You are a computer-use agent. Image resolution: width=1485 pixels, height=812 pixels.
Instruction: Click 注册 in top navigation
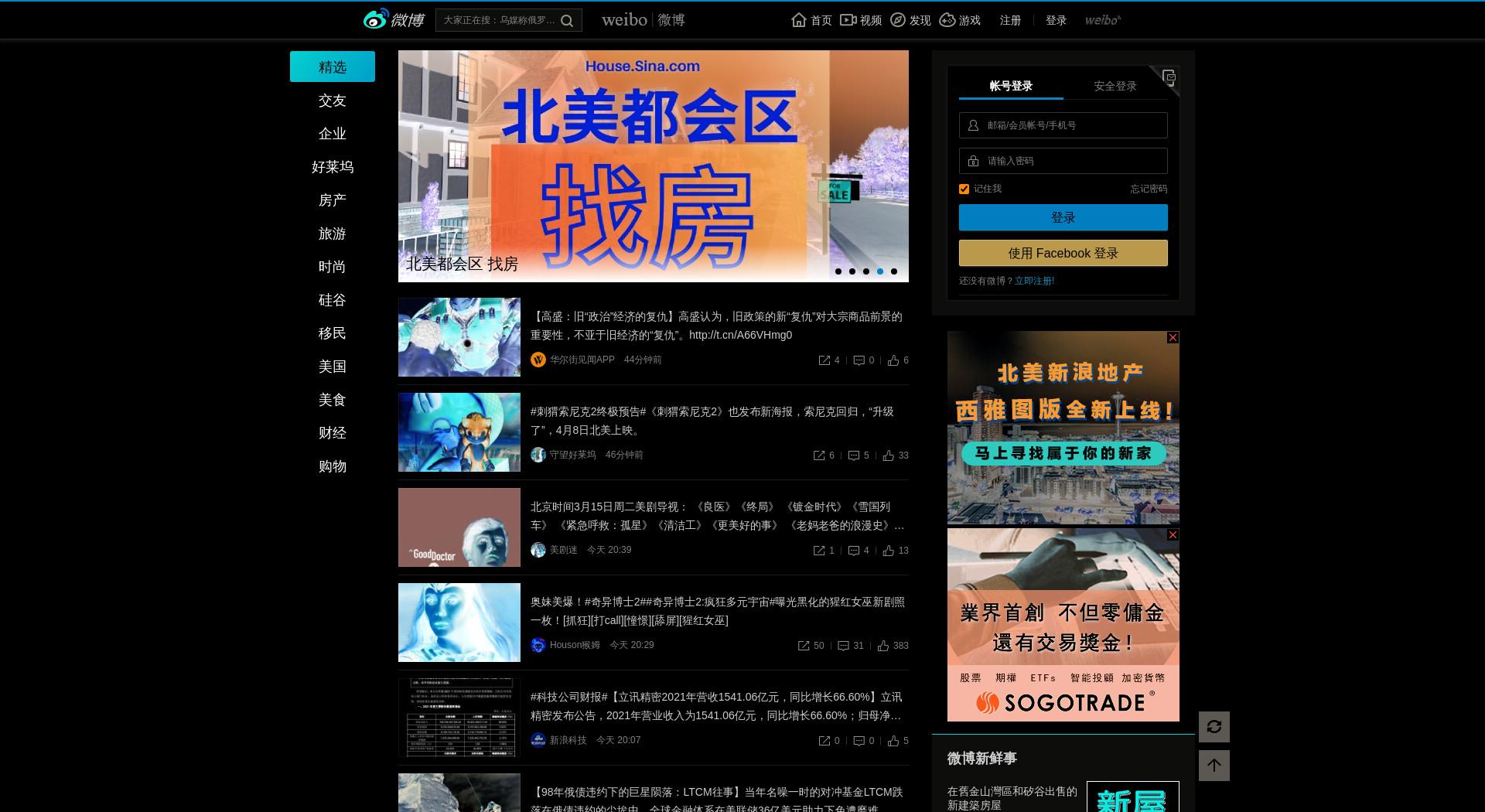(1010, 20)
